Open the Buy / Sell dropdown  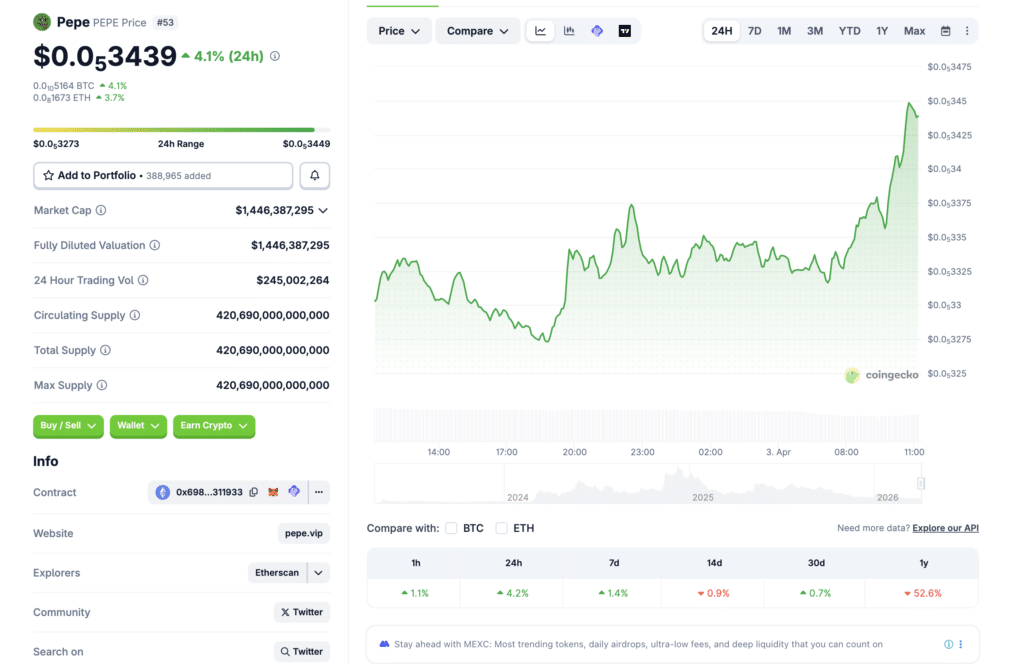tap(68, 426)
